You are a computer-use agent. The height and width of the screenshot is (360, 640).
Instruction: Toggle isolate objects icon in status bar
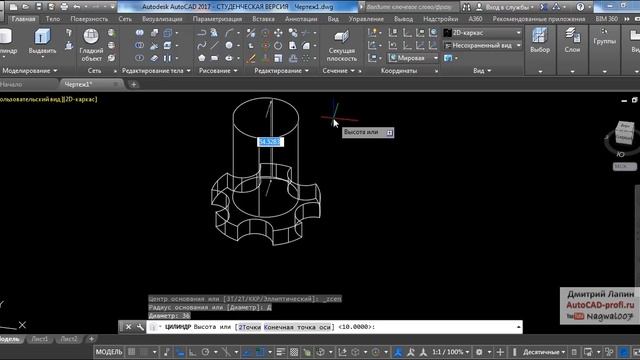(609, 352)
